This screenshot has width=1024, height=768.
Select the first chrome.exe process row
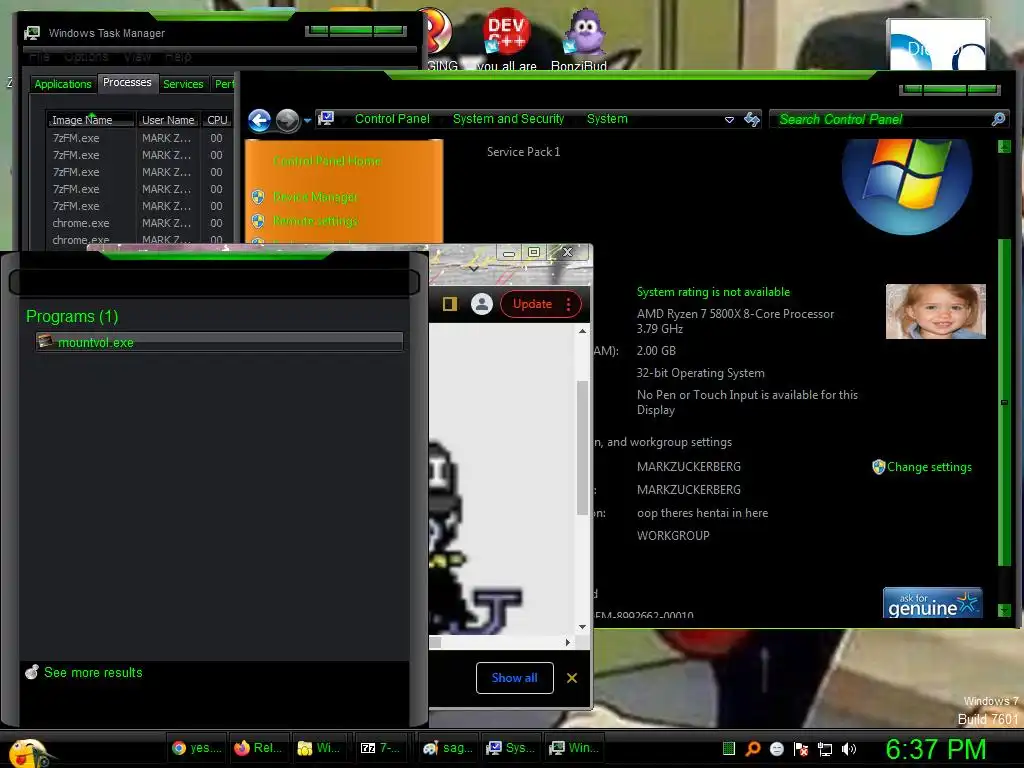(x=139, y=223)
